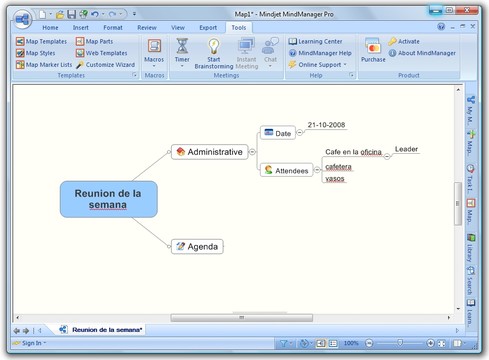Click the Save icon in quick access toolbar
Viewport: 489px width, 360px height.
tap(71, 14)
